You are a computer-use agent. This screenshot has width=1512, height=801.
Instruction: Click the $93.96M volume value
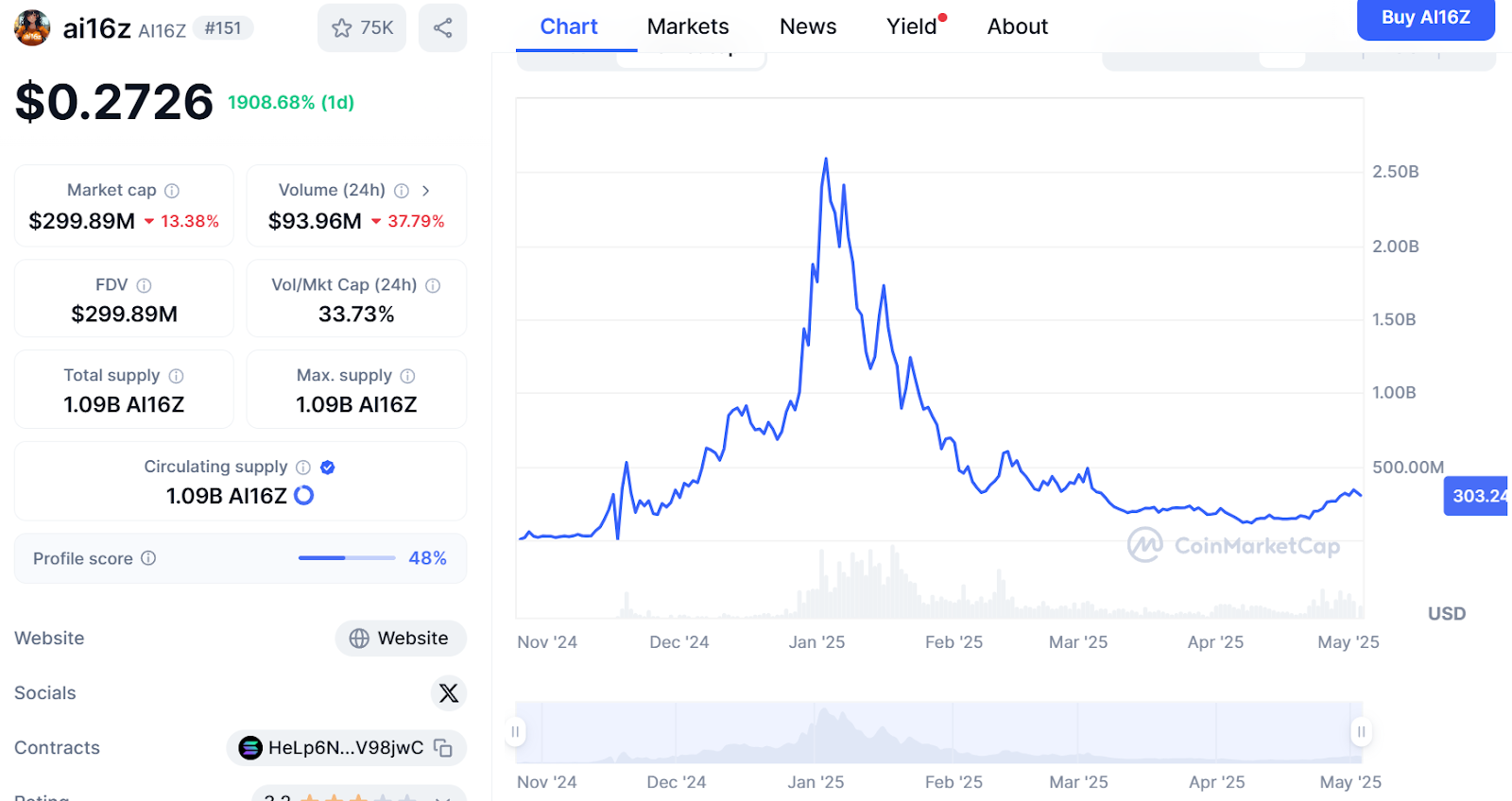point(315,221)
